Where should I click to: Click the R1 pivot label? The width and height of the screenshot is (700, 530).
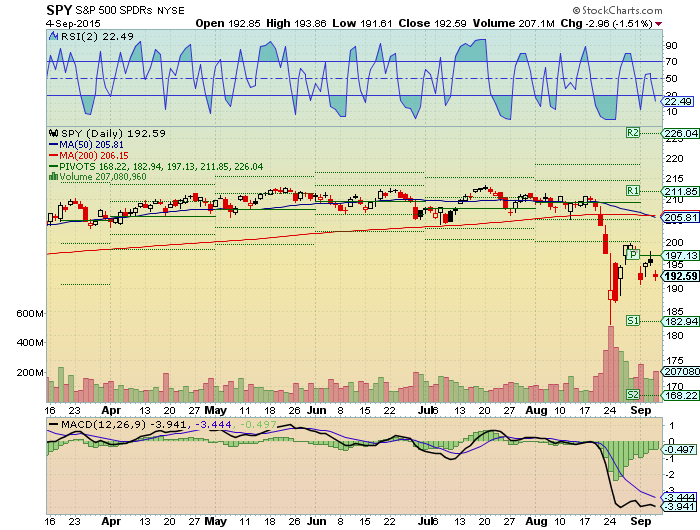click(x=633, y=191)
